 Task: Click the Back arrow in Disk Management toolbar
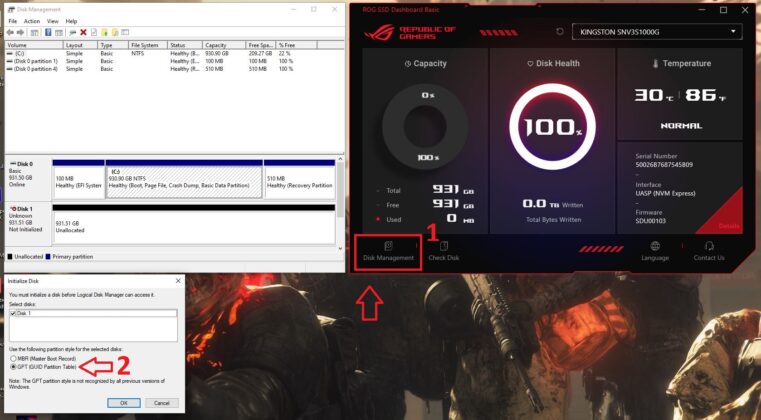pos(10,33)
